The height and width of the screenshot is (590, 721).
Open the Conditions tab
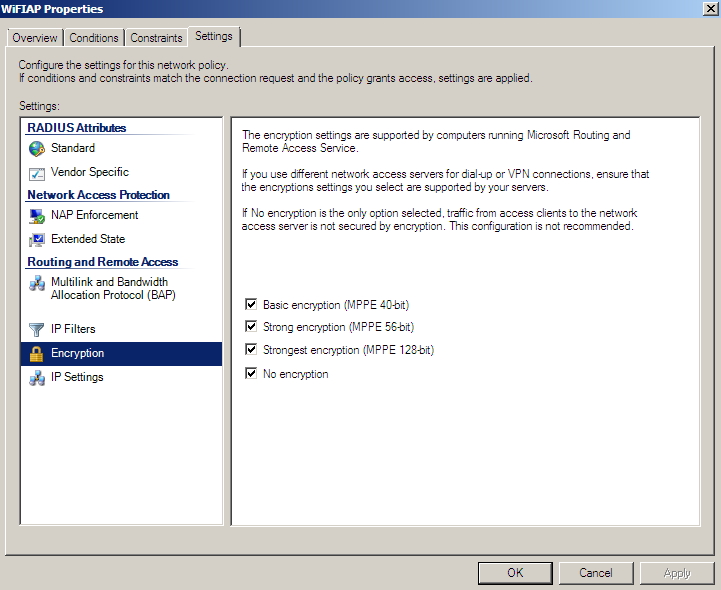tap(94, 38)
